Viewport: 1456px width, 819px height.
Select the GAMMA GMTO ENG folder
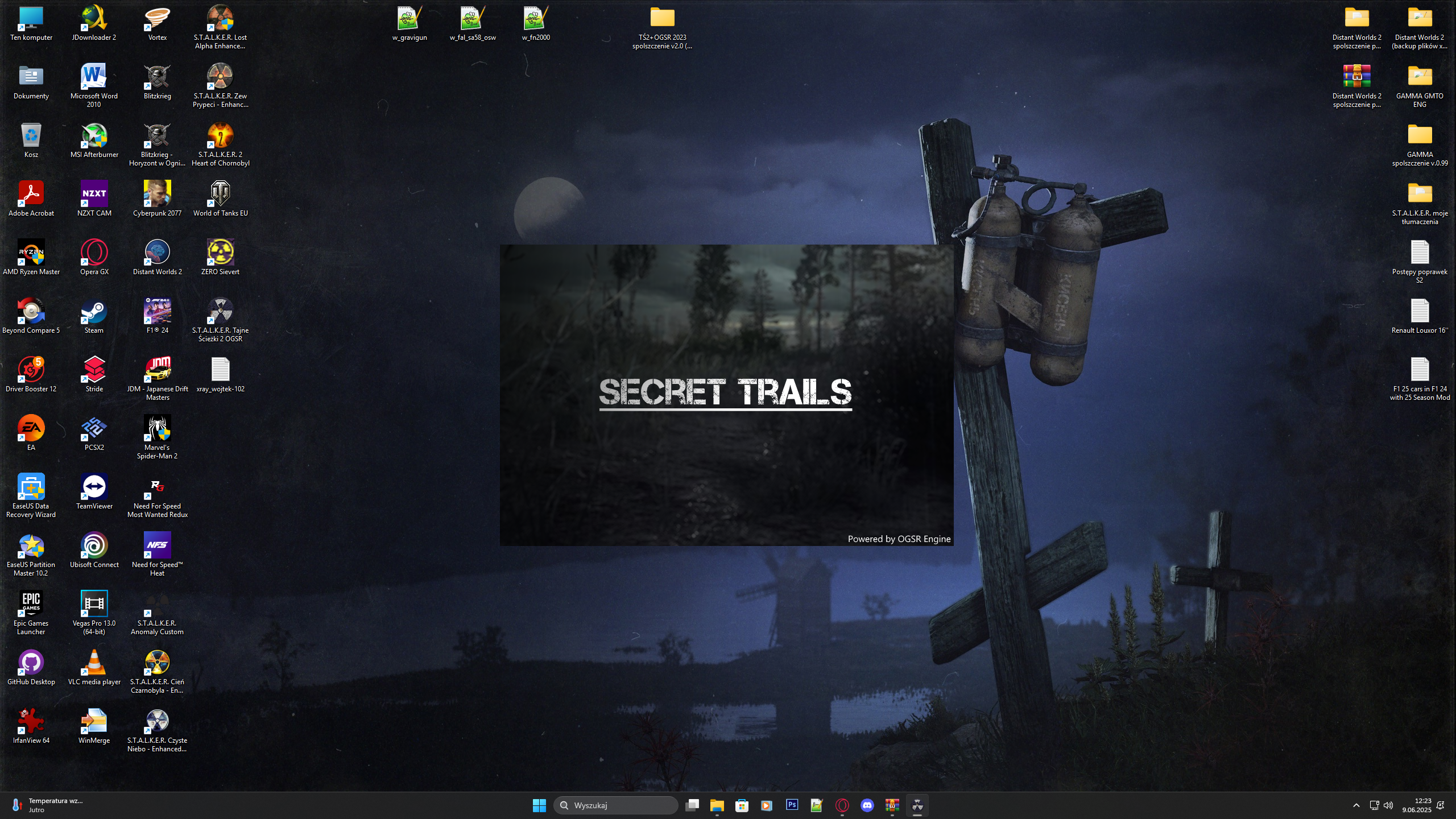(x=1420, y=86)
